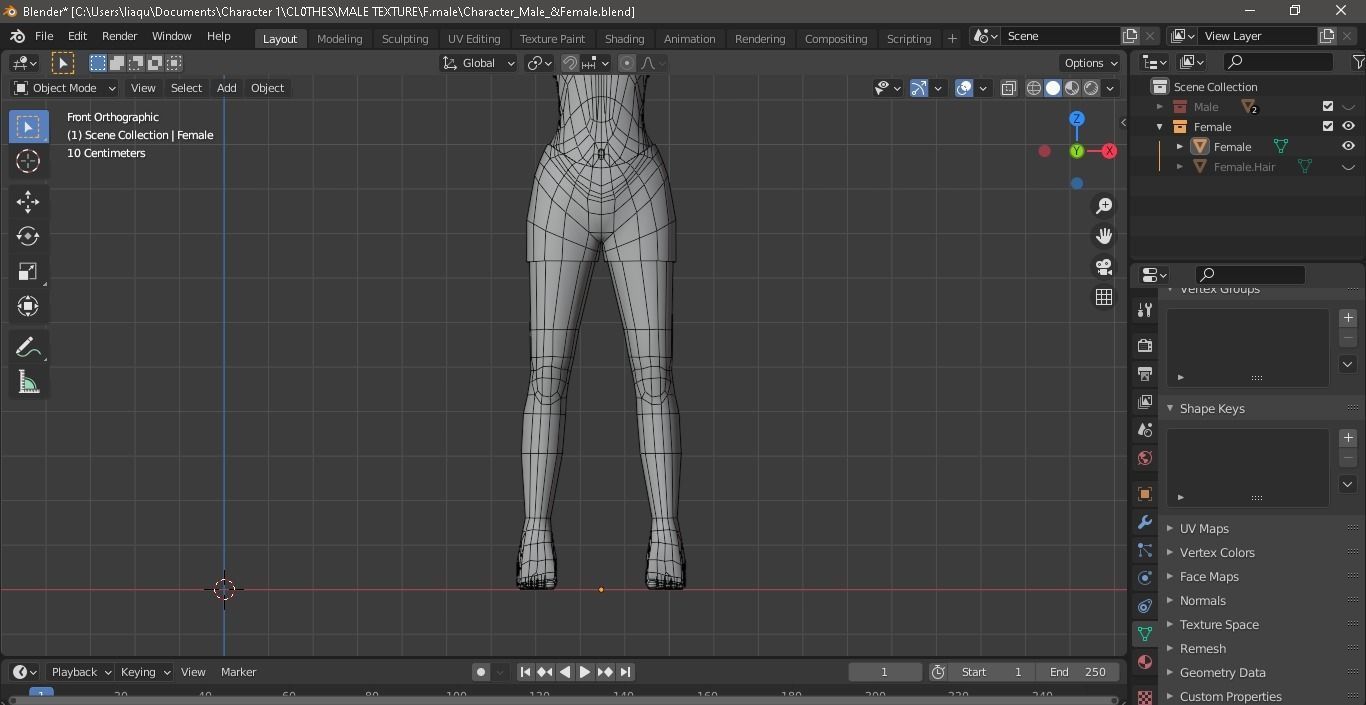
Task: Click the Outliner filter funnel icon
Action: tap(1357, 62)
